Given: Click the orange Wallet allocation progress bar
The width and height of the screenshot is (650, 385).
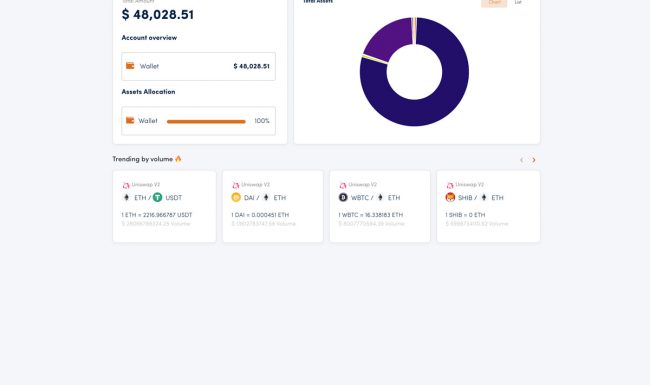Looking at the screenshot, I should click(206, 121).
